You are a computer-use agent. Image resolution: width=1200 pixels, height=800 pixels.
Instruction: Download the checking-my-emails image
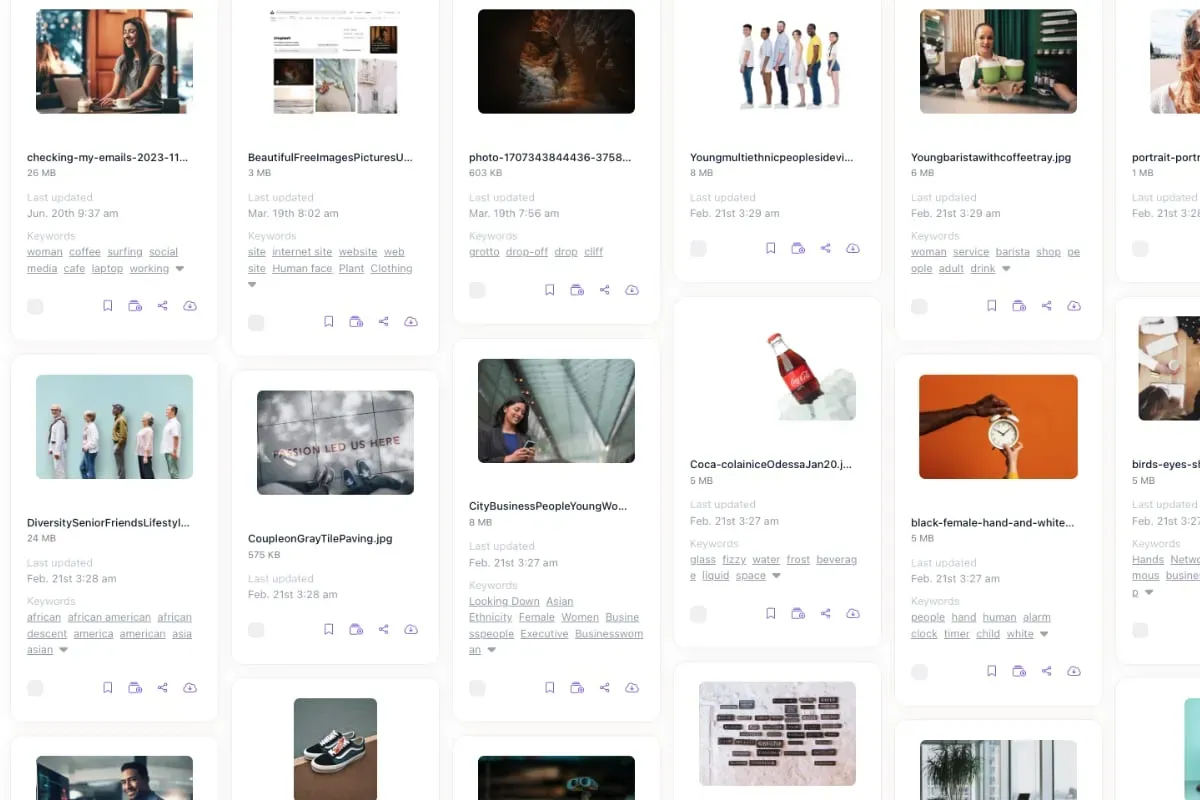click(190, 306)
